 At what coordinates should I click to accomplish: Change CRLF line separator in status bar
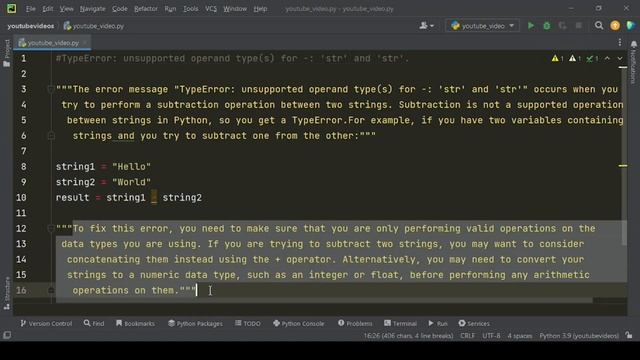point(467,336)
